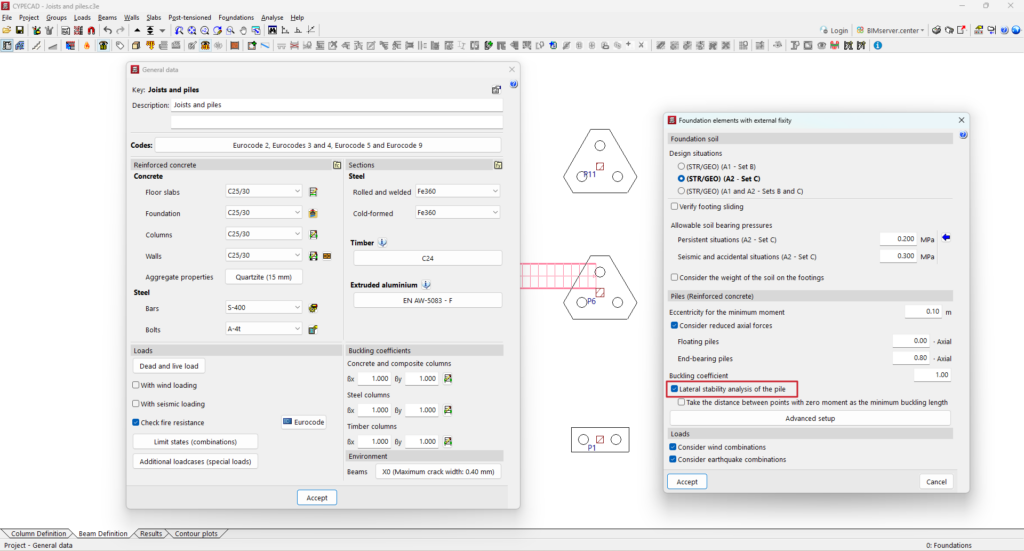
Task: Click Additional loadcases (special loads) button
Action: coord(195,462)
